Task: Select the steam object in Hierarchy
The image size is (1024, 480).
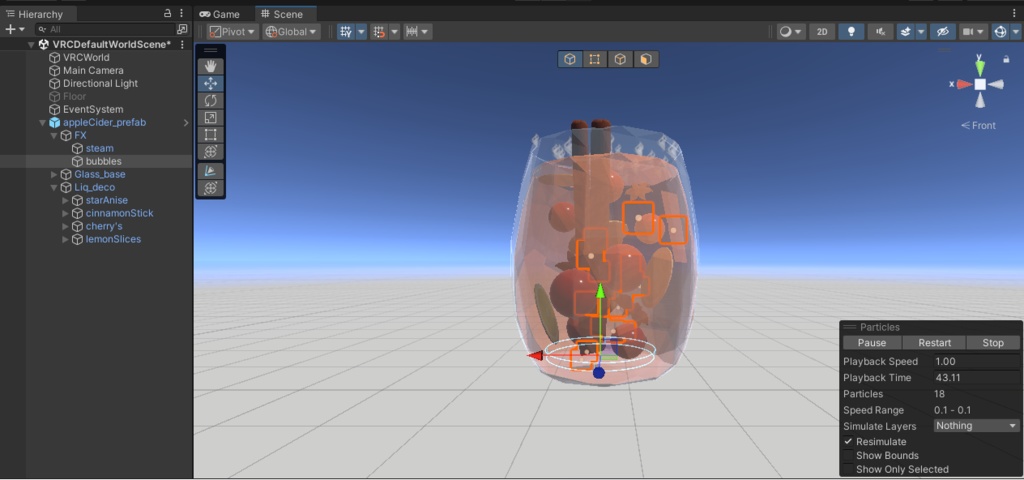Action: [x=99, y=148]
